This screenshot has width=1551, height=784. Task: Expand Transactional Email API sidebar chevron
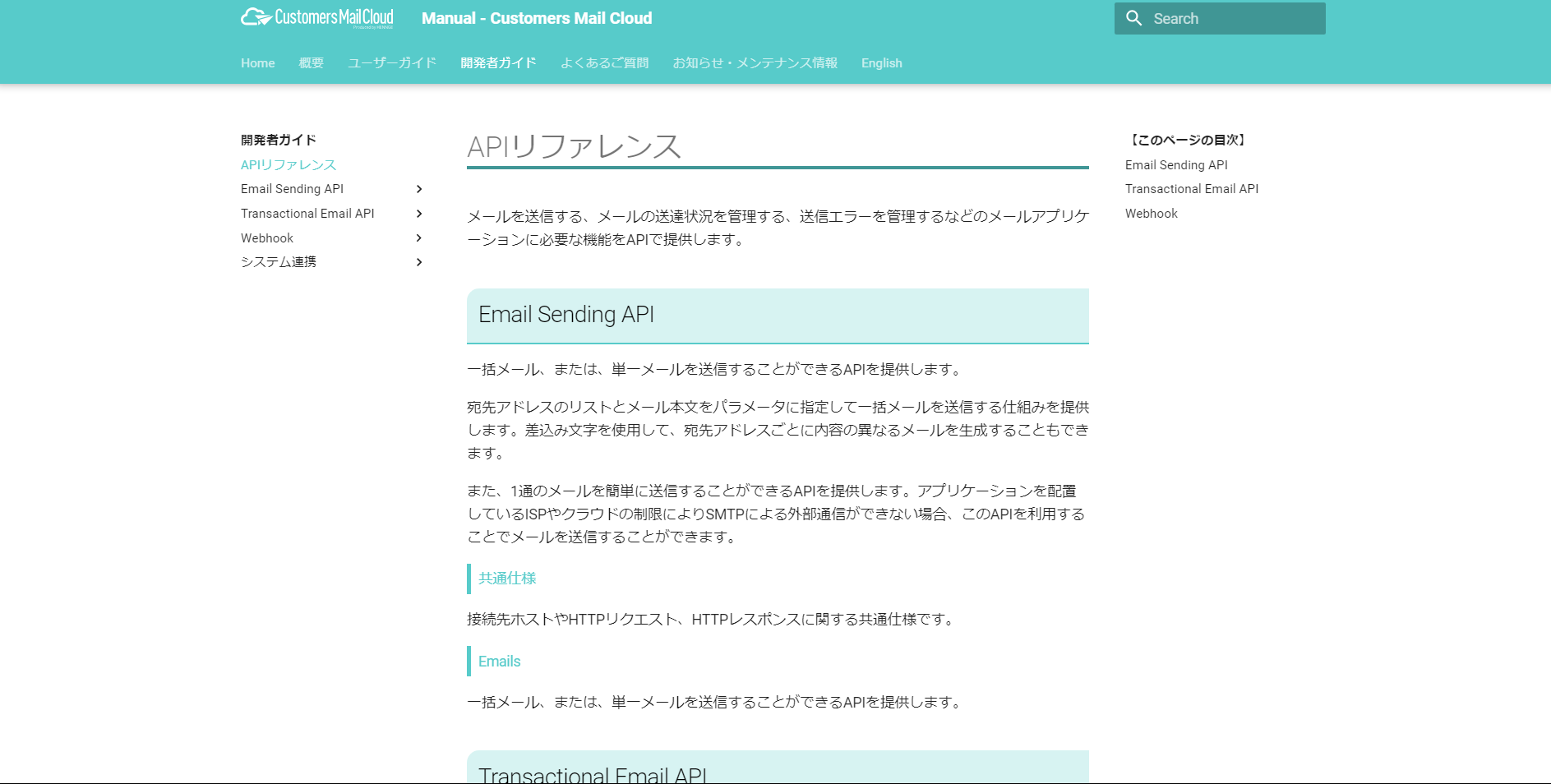click(x=419, y=214)
